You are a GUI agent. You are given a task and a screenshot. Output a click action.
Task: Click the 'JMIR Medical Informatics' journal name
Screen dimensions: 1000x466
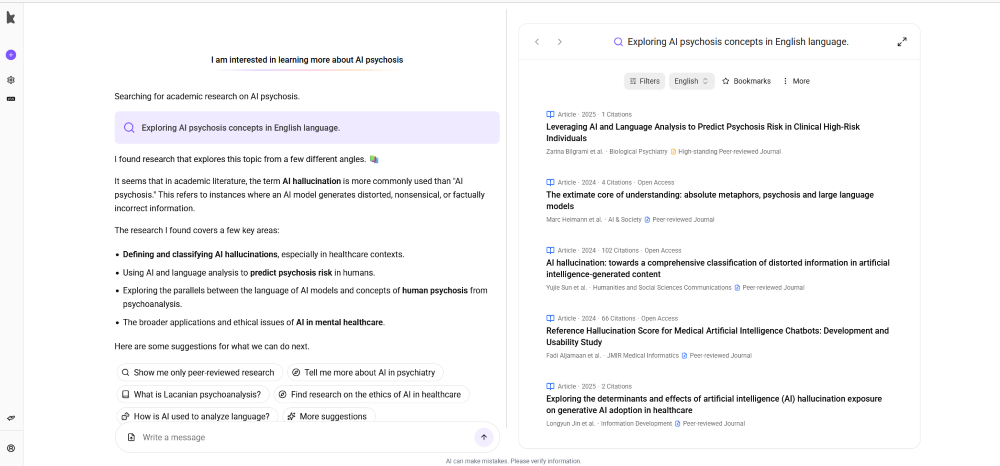(x=643, y=356)
